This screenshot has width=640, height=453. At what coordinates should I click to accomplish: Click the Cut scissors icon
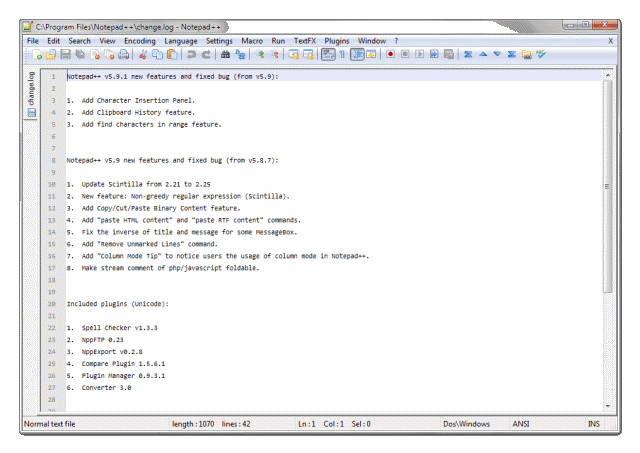coord(143,54)
